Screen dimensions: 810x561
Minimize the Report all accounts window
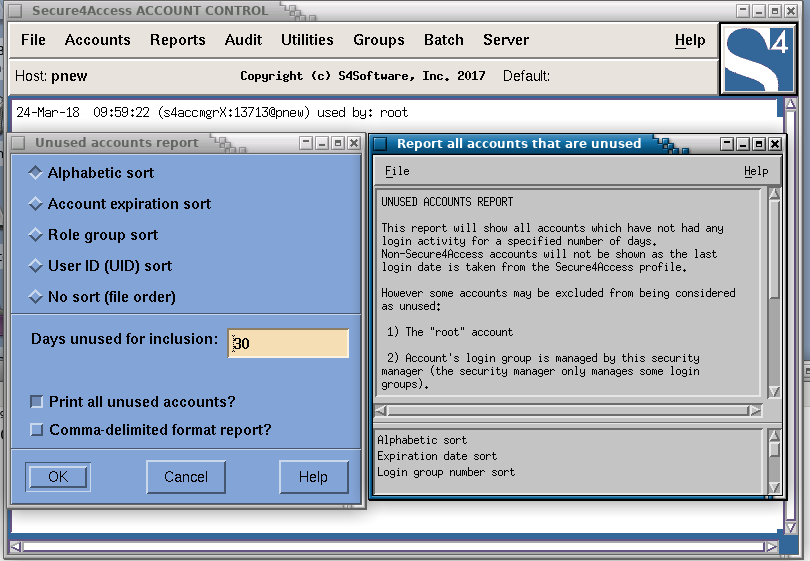click(x=743, y=144)
